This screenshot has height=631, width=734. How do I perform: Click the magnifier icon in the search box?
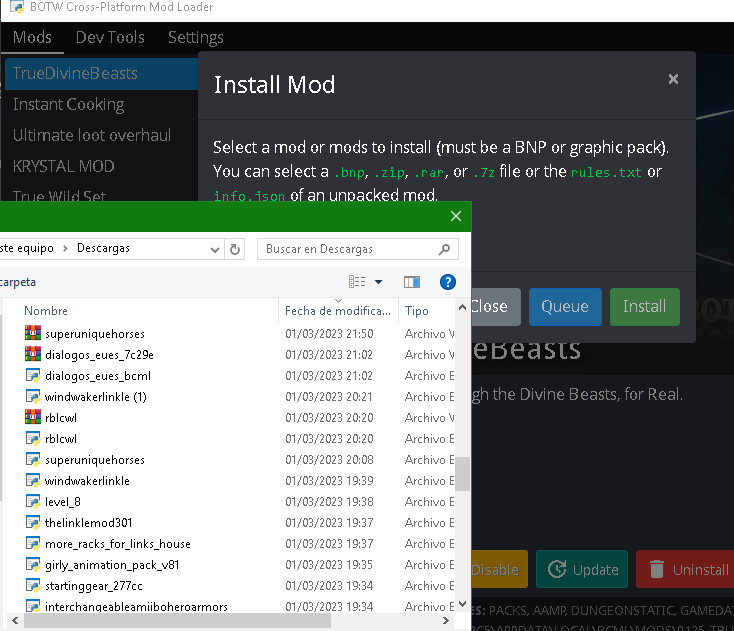click(445, 249)
